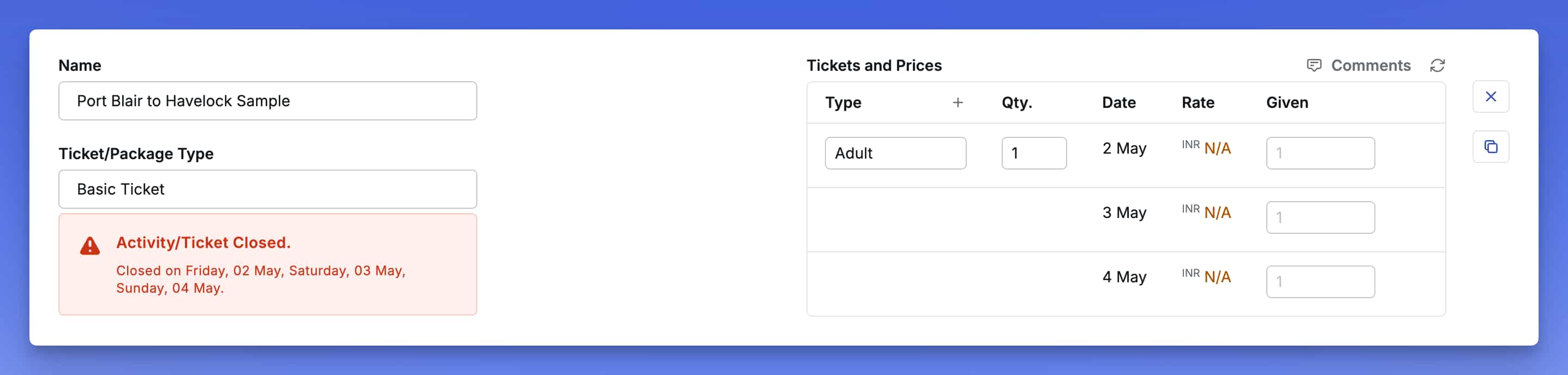Viewport: 1568px width, 375px height.
Task: Open the Ticket/Package Type Basic Ticket selector
Action: pyautogui.click(x=267, y=189)
